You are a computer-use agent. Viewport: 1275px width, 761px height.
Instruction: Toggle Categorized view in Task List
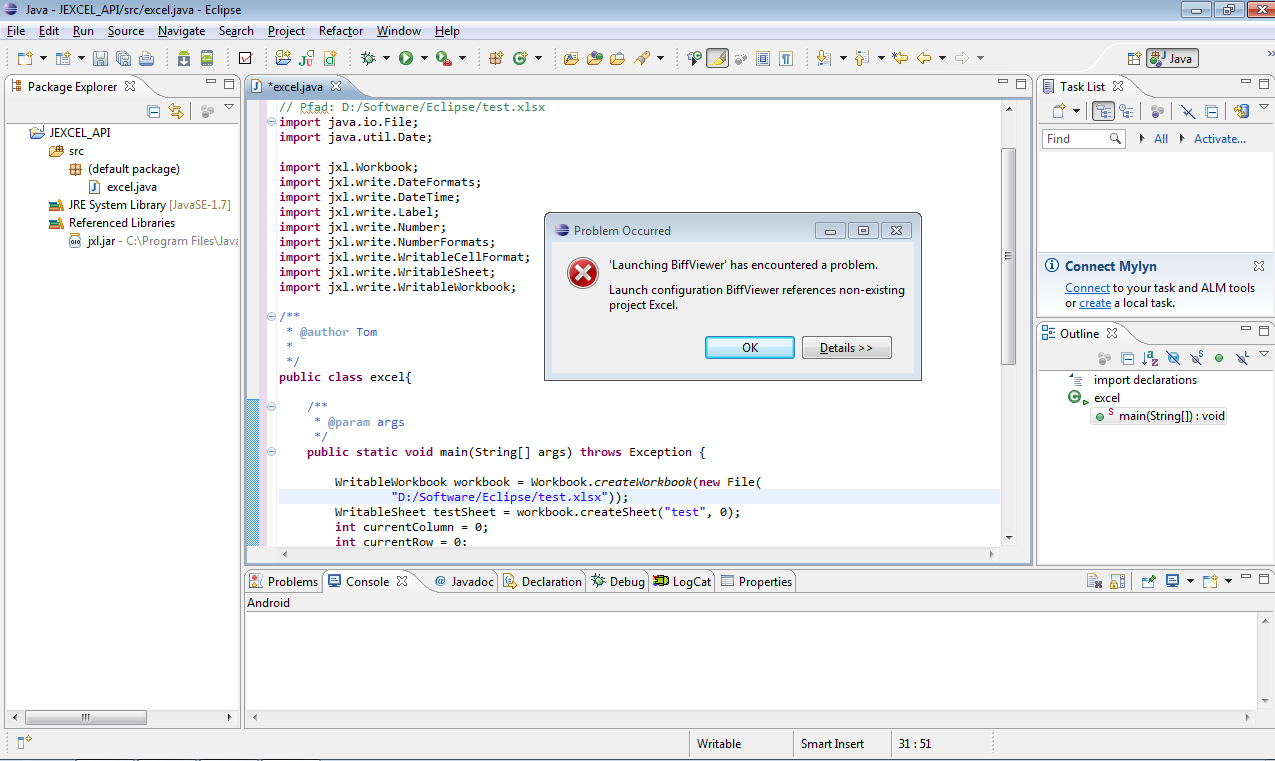pos(1104,111)
